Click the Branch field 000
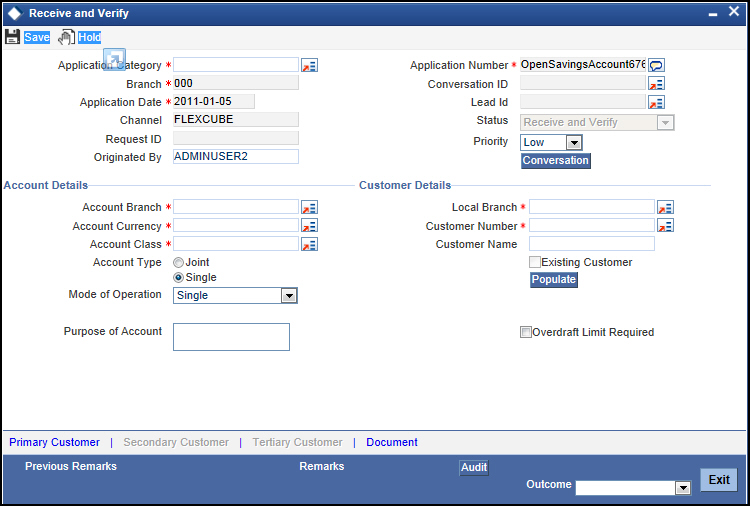 [236, 83]
